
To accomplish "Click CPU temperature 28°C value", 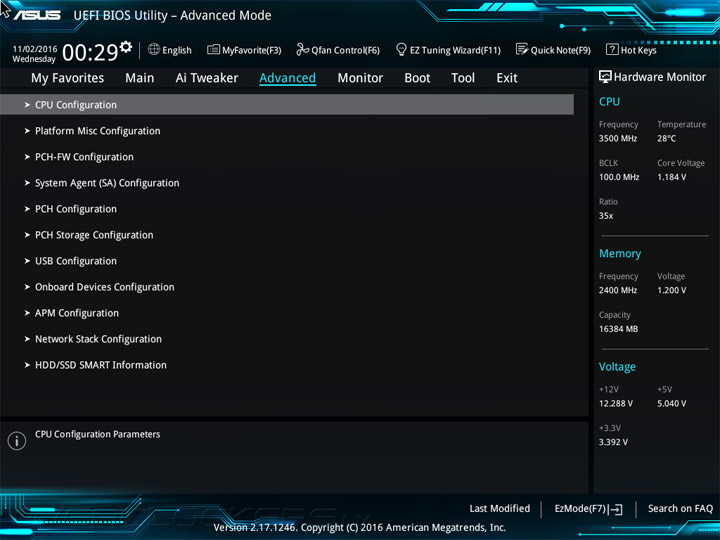I will (666, 138).
